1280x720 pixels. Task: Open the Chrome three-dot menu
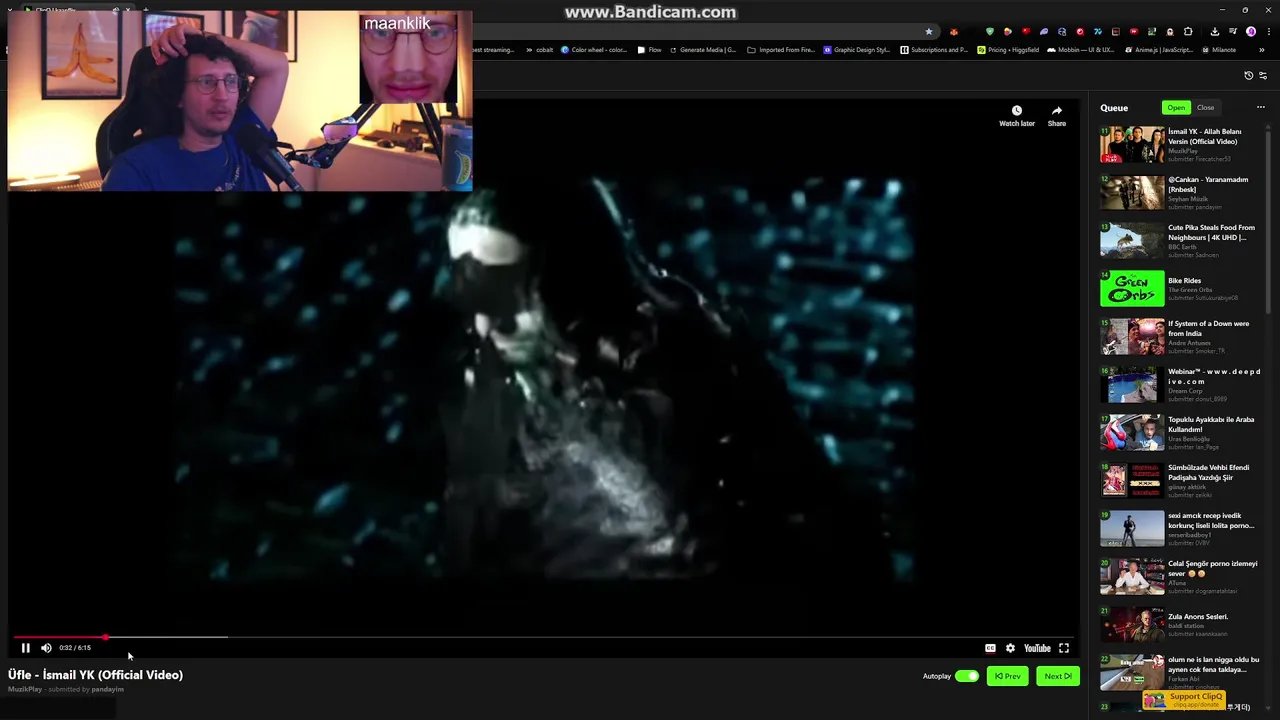pos(1268,32)
